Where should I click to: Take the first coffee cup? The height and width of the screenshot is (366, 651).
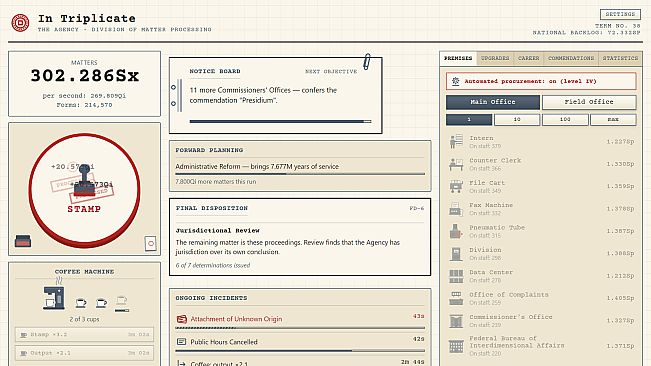(x=81, y=303)
